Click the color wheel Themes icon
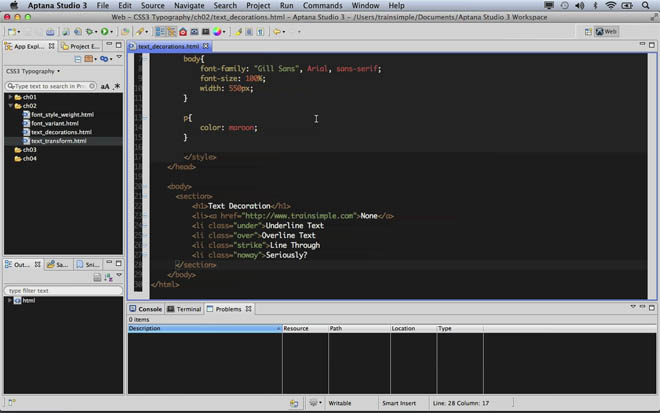 [x=217, y=32]
